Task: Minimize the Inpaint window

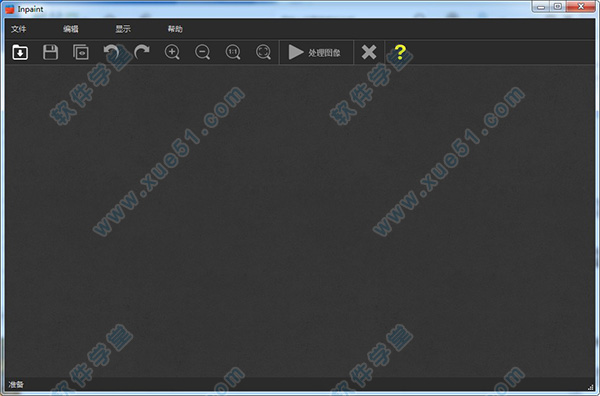Action: point(541,7)
